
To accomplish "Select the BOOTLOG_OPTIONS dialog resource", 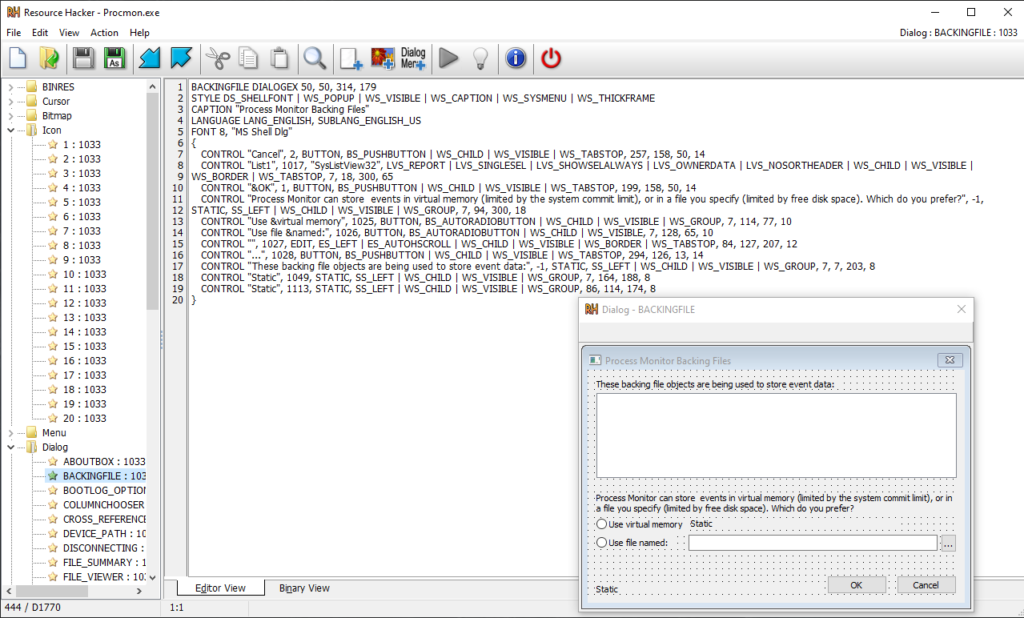I will click(104, 490).
